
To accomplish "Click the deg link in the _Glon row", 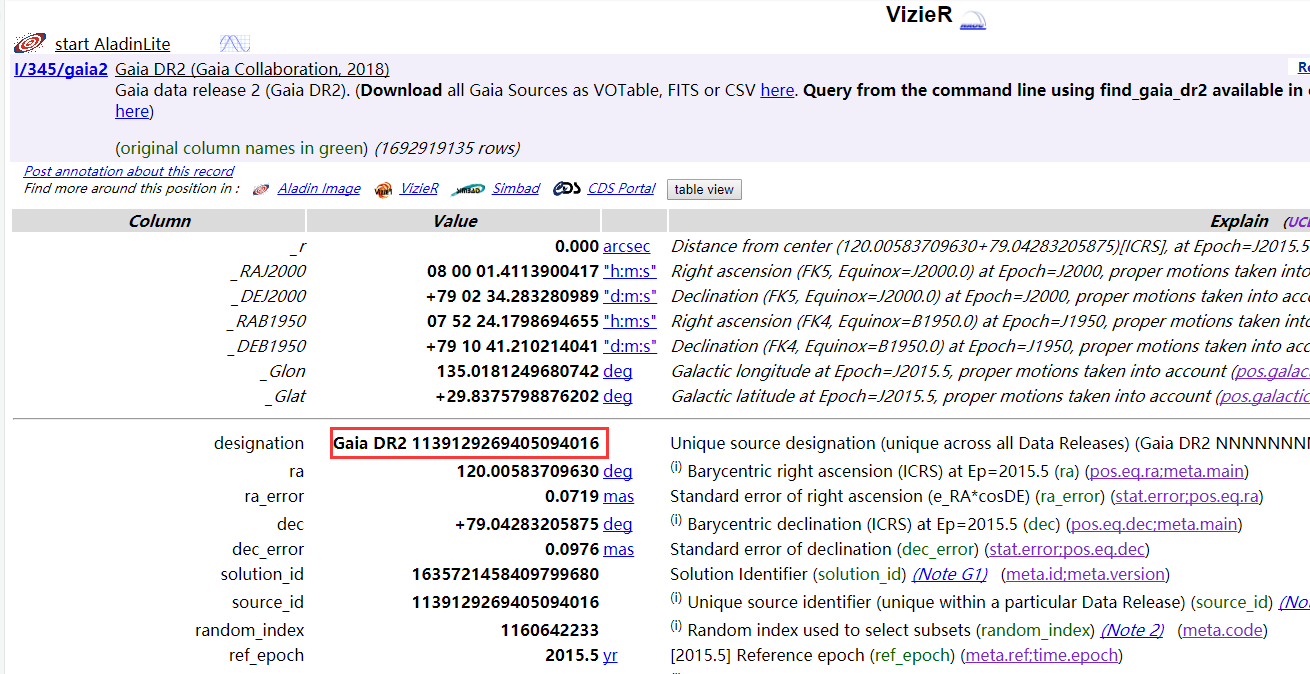I will coord(617,371).
